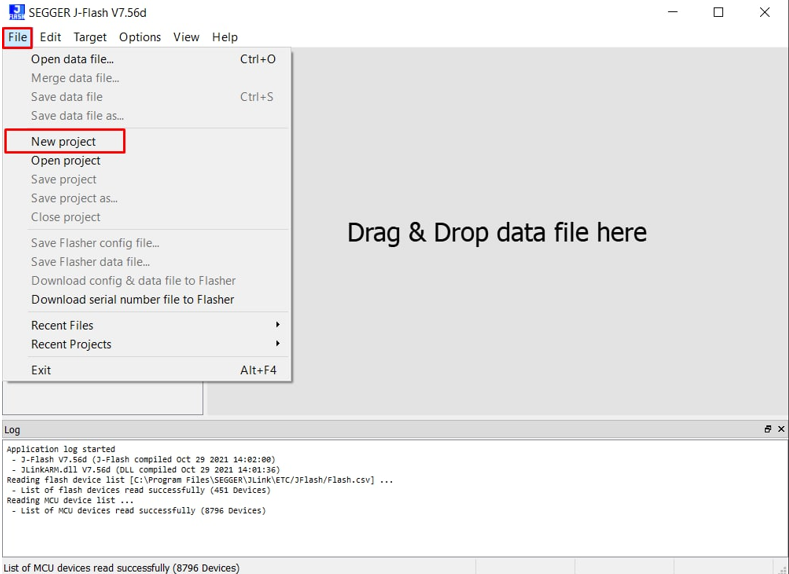Select Open project menu entry

pyautogui.click(x=147, y=160)
